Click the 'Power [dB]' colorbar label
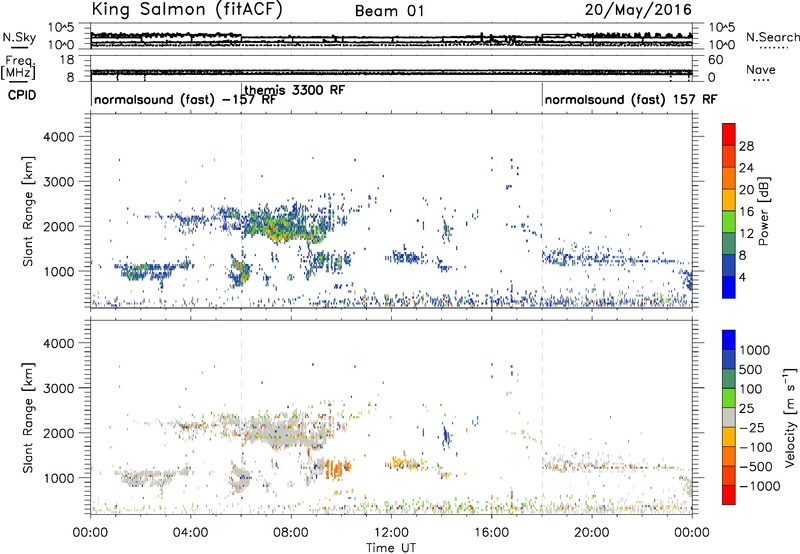Viewport: 800px width, 554px height. (x=763, y=211)
